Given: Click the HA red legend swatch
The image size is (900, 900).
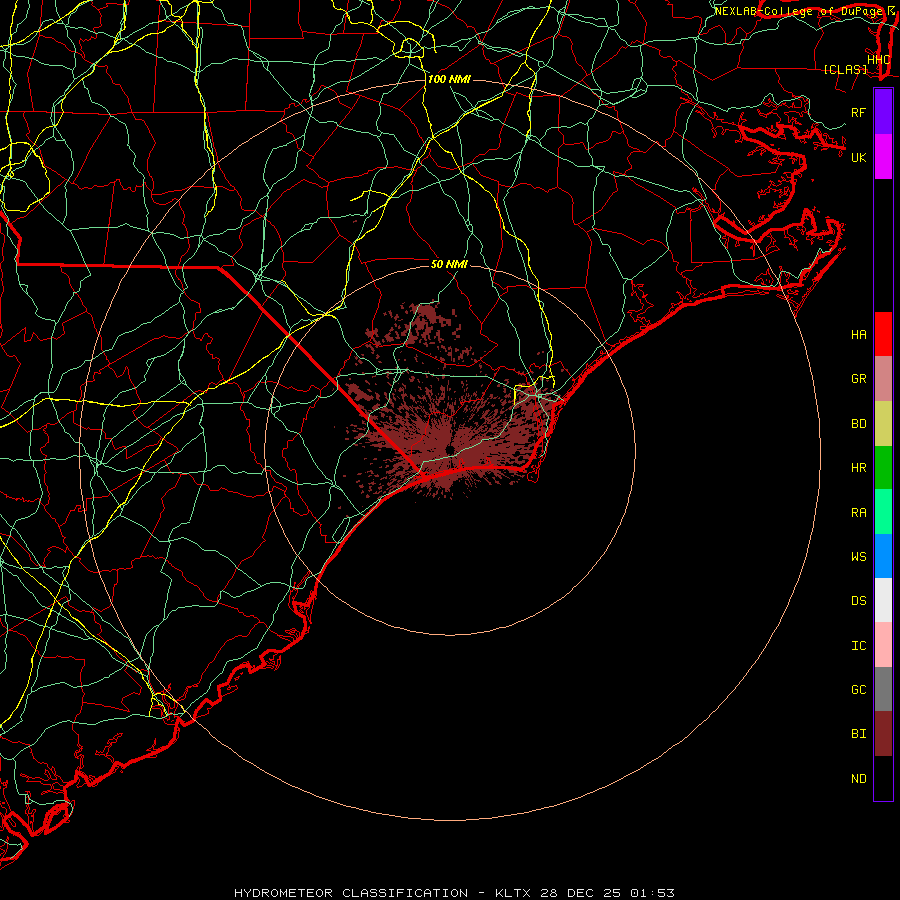Looking at the screenshot, I should point(883,334).
